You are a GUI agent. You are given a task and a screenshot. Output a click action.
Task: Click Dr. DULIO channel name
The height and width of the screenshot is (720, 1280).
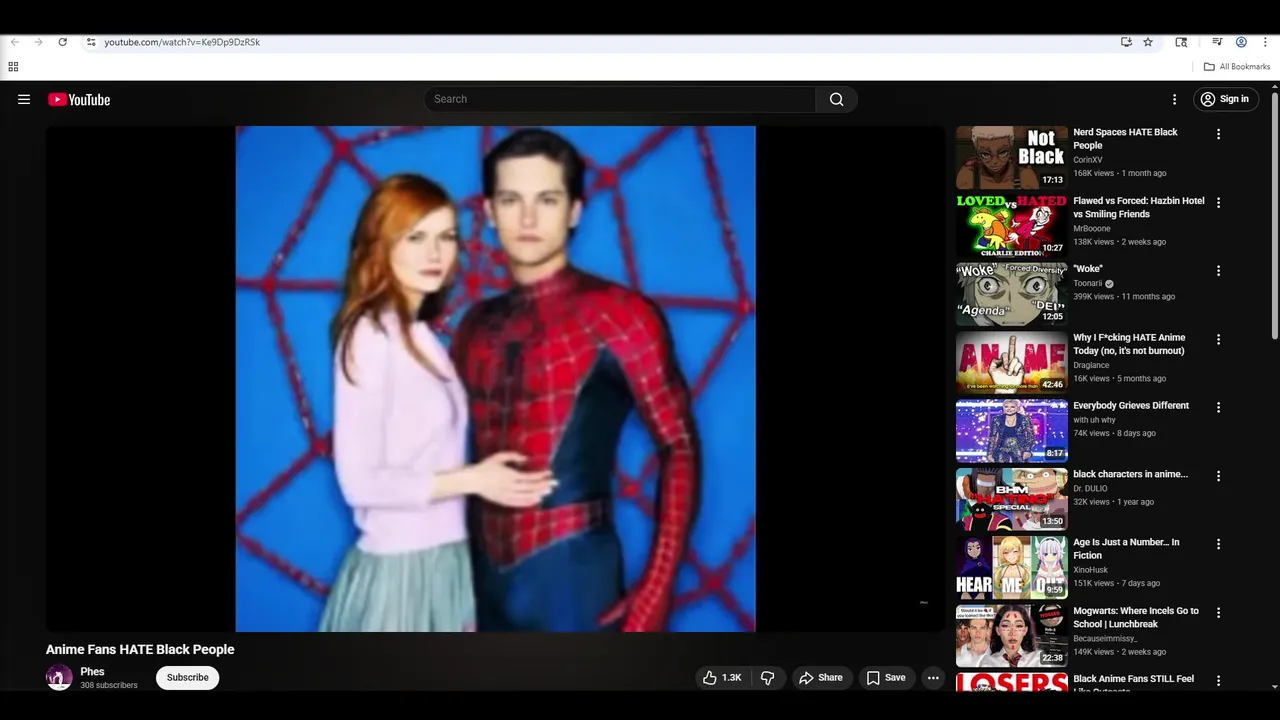pos(1090,489)
